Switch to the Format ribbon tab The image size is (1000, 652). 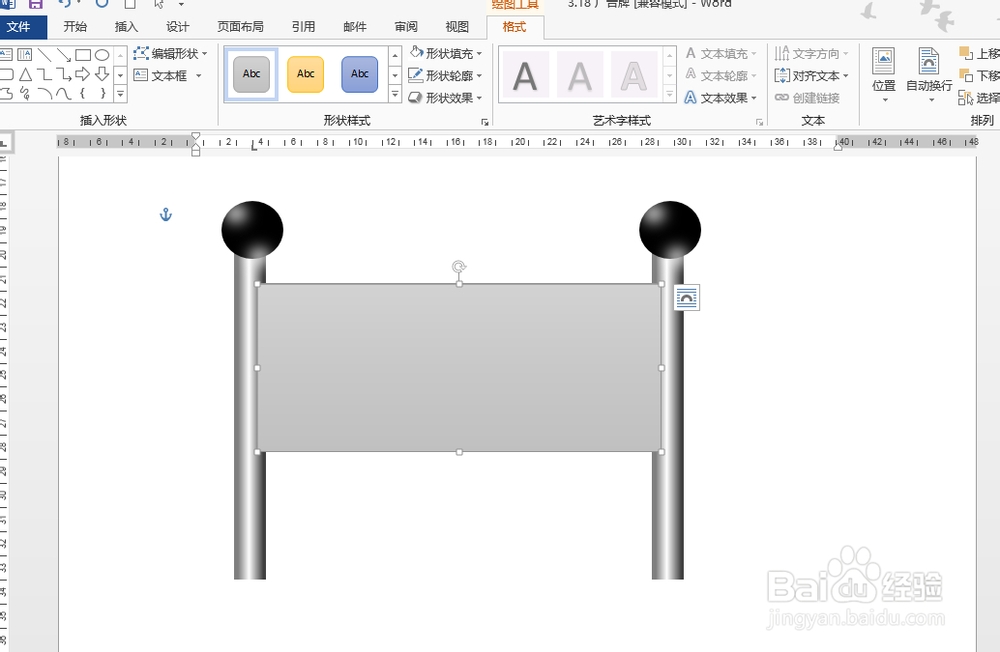(513, 27)
